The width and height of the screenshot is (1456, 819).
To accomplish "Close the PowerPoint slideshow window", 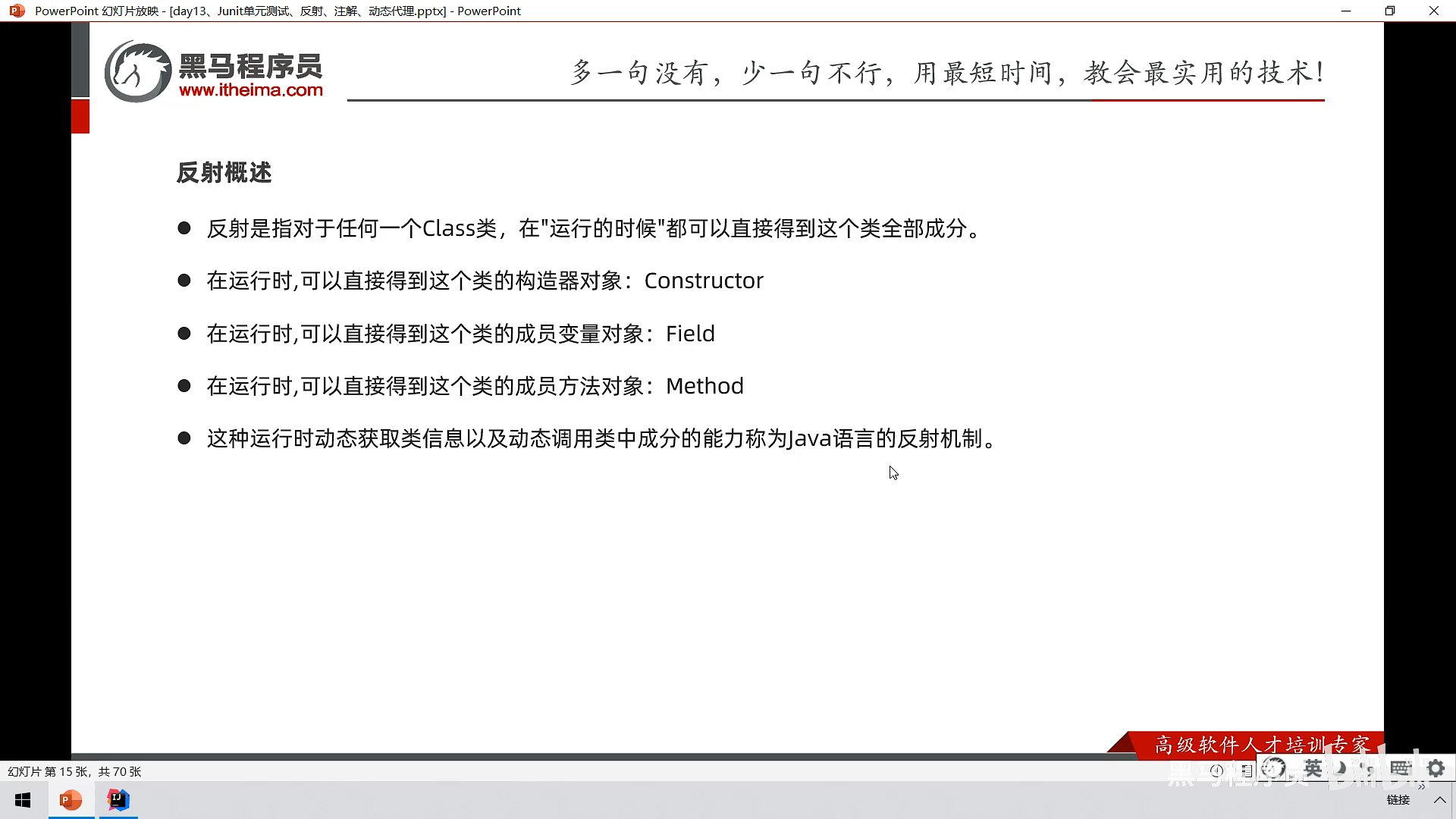I will point(1434,11).
